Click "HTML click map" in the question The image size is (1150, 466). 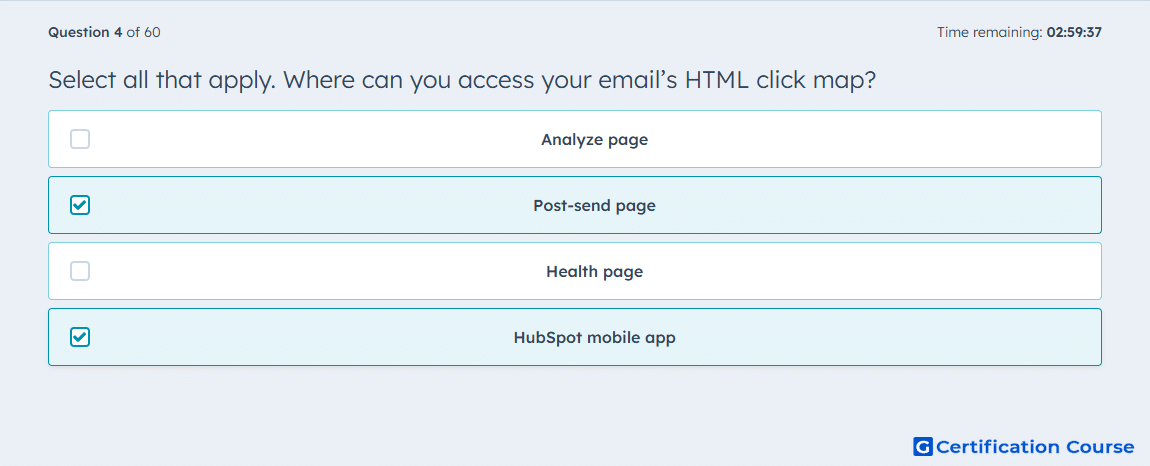(780, 80)
